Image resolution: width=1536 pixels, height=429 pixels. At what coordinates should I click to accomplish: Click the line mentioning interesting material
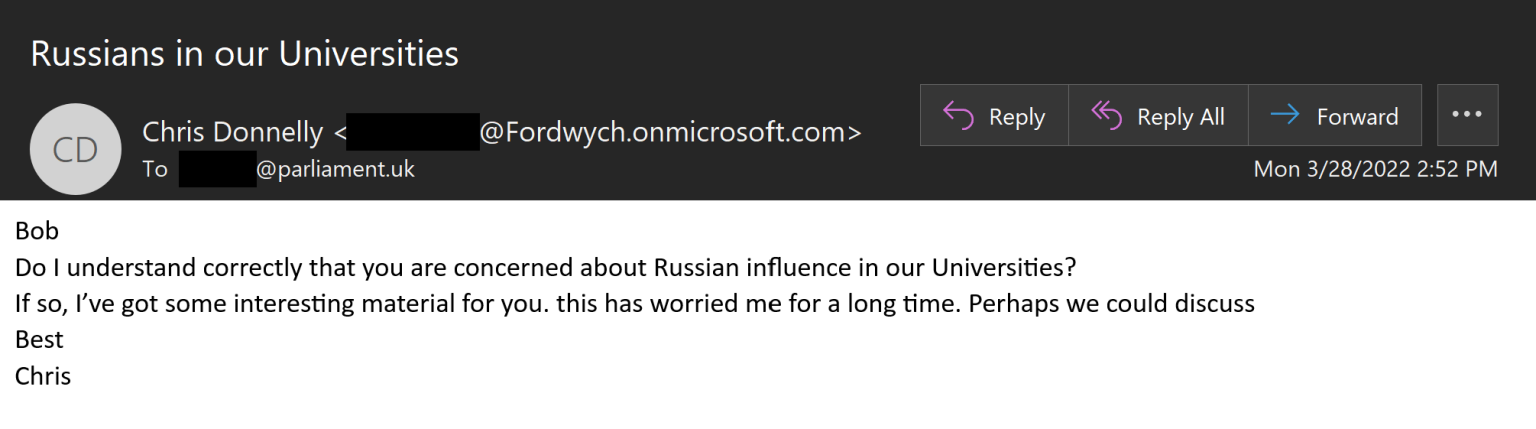point(635,304)
